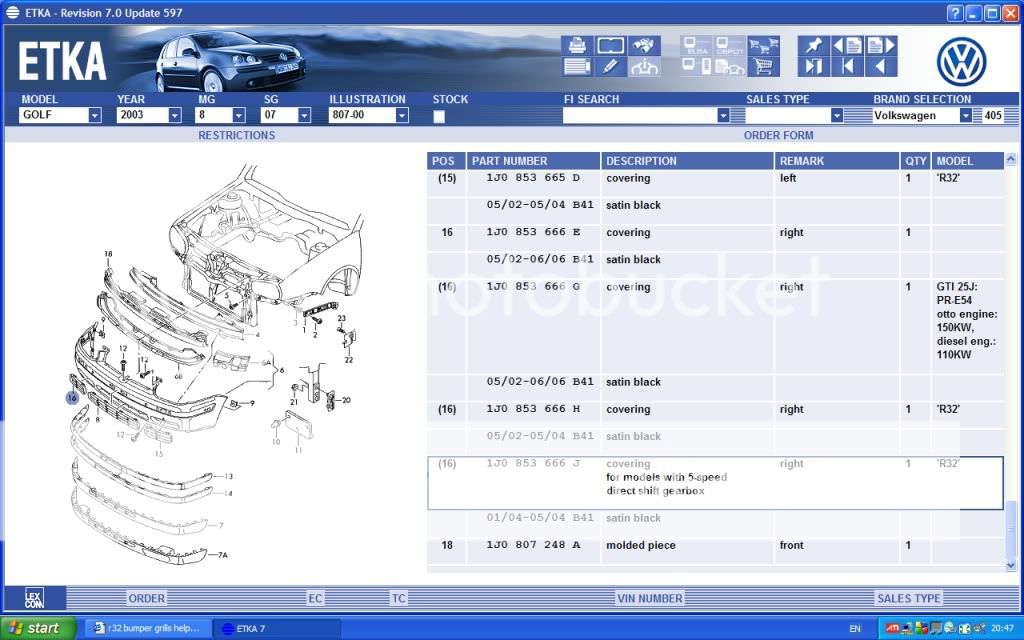Open the BRAND SELECTION dropdown showing Volkswagen
The height and width of the screenshot is (640, 1024).
(965, 115)
